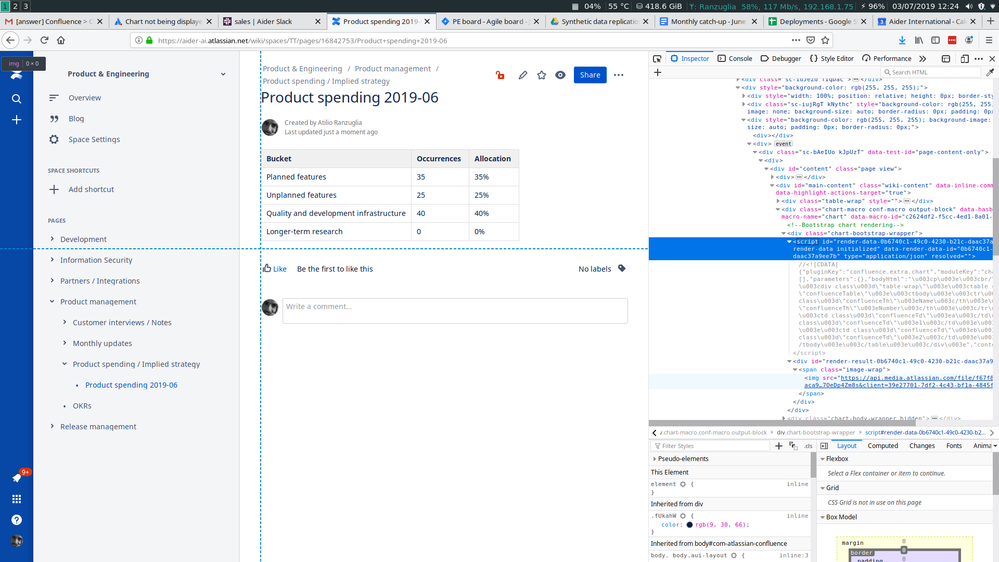The image size is (999, 562).
Task: Toggle the three-pane inspector sidebar button
Action: coord(824,446)
